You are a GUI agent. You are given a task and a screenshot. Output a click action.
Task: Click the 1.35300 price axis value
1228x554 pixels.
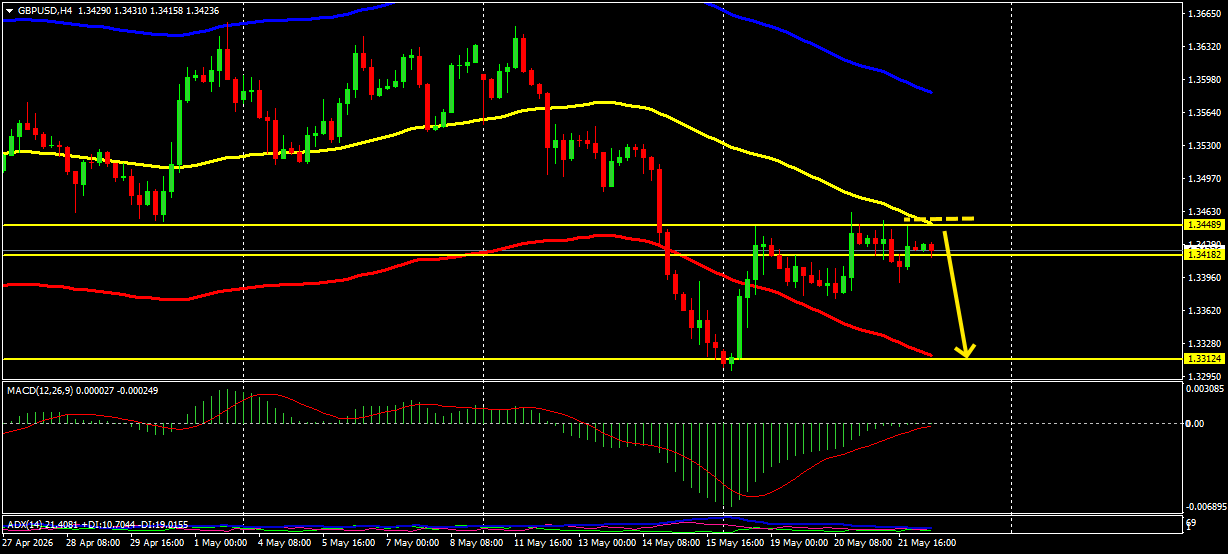(1202, 146)
